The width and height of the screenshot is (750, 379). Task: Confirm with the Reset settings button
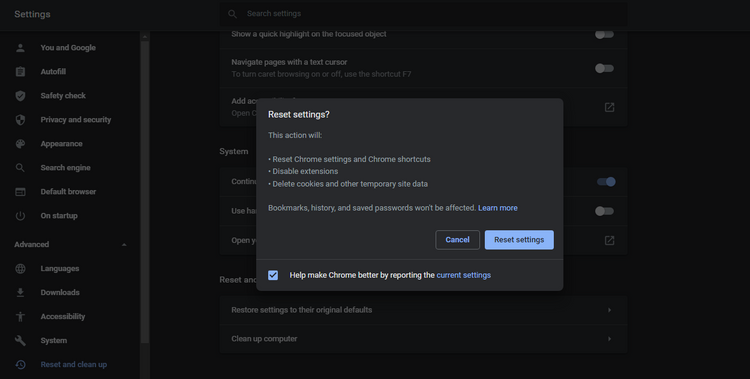(x=519, y=240)
